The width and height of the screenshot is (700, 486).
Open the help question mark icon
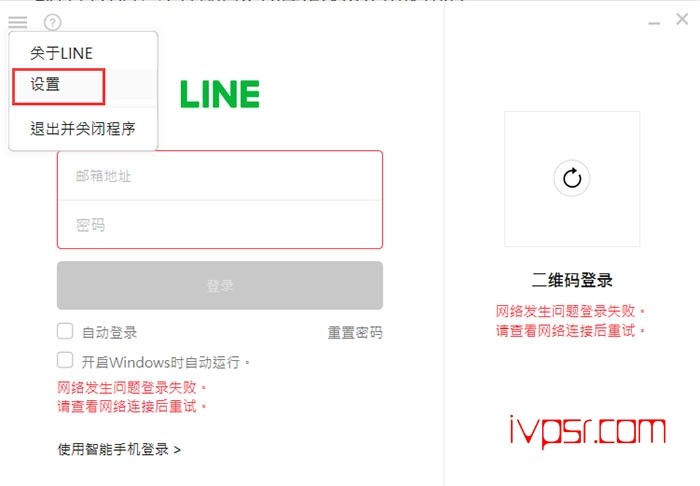click(53, 22)
